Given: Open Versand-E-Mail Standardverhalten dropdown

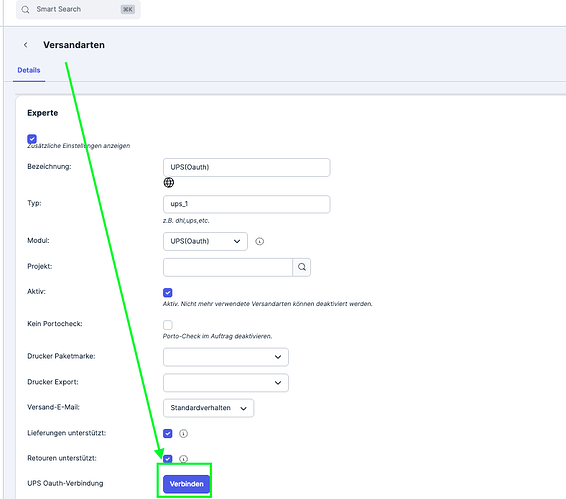Looking at the screenshot, I should tap(208, 408).
